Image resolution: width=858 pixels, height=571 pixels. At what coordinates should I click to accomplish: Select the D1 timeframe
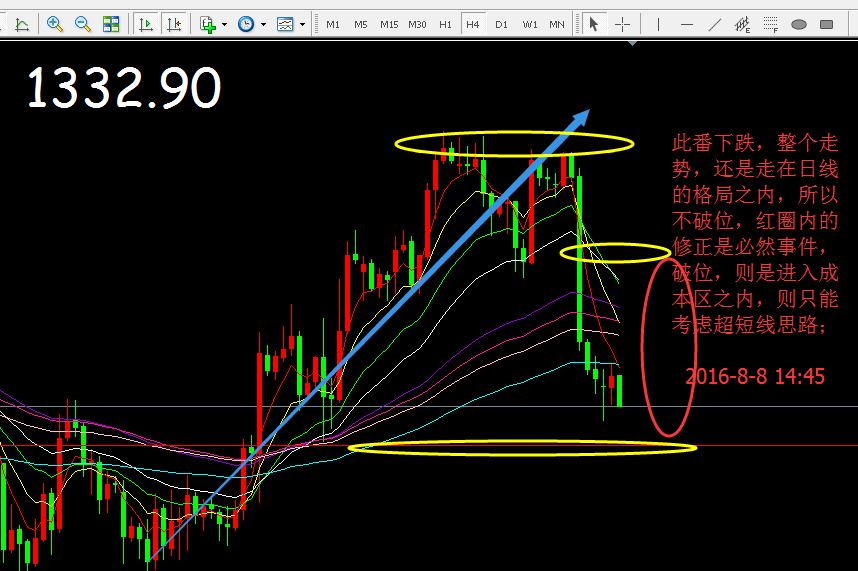(501, 25)
